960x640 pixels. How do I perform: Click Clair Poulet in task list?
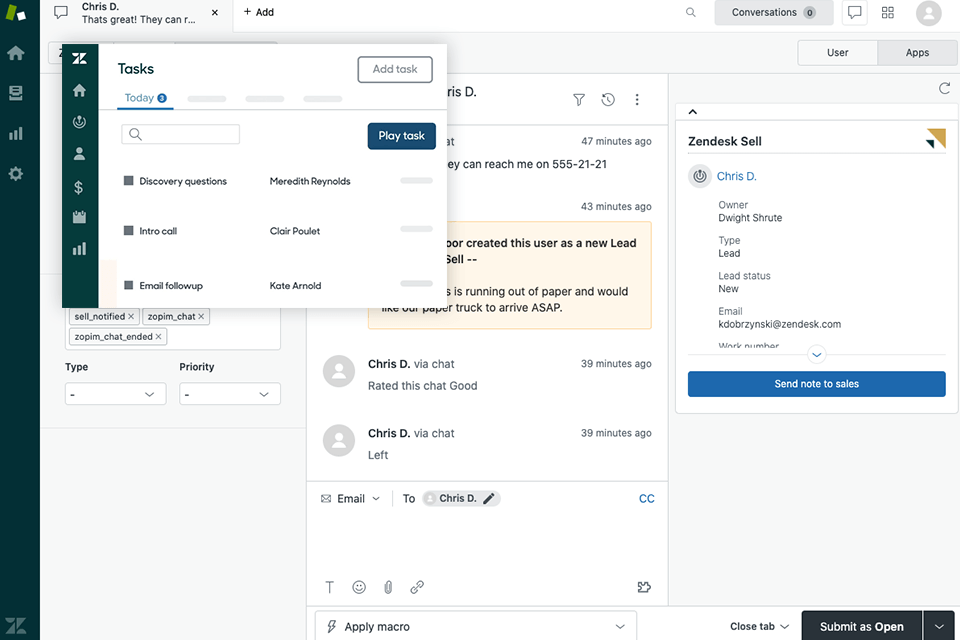click(295, 231)
